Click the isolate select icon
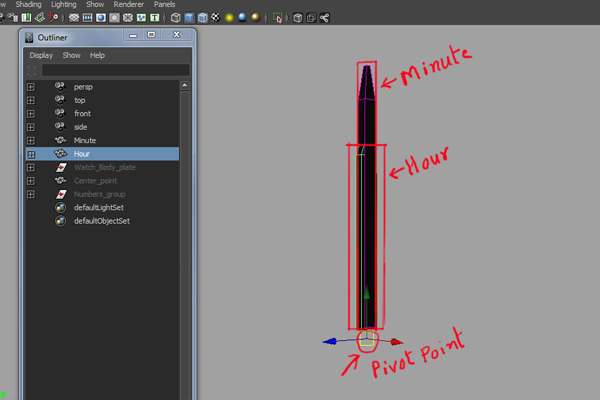This screenshot has width=600, height=400. (277, 18)
